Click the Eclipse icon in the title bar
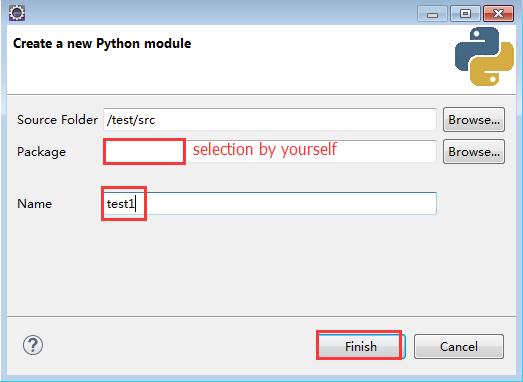Screen dimensions: 523x382 coord(17,13)
